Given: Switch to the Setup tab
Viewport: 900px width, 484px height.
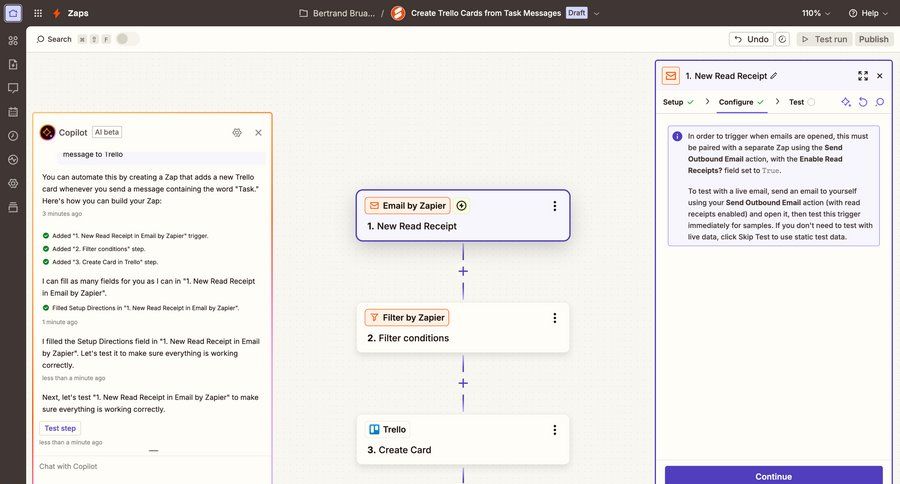Looking at the screenshot, I should tap(678, 102).
